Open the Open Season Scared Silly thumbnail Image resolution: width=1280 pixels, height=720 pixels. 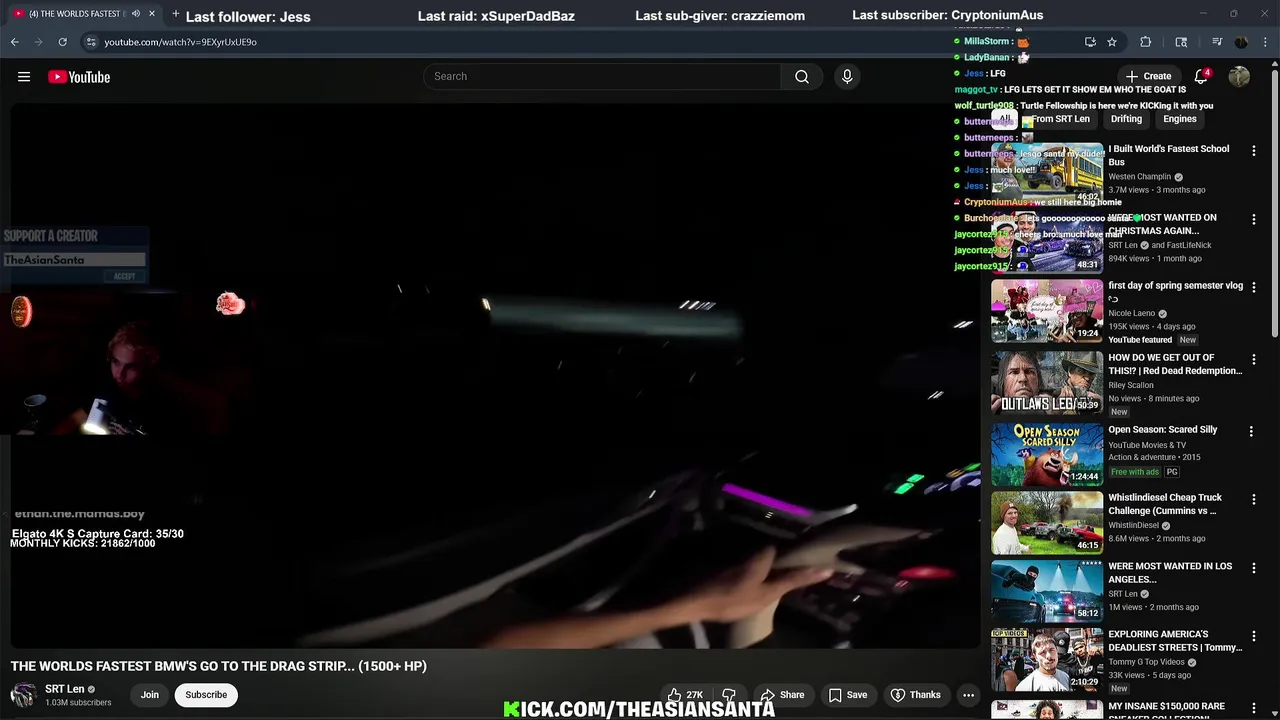1047,454
